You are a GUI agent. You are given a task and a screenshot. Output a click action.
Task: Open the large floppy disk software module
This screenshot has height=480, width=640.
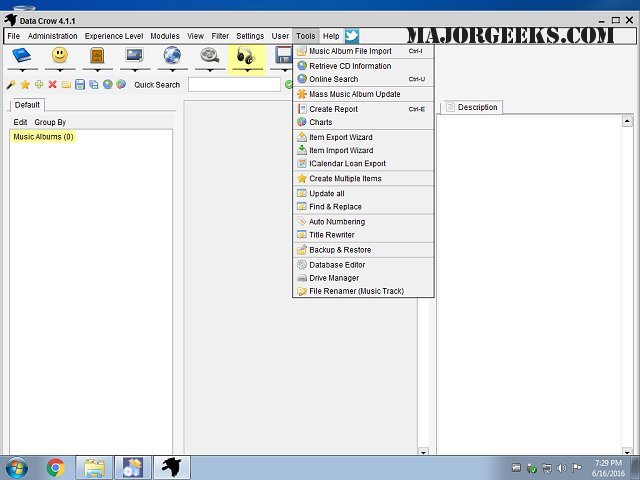point(284,56)
